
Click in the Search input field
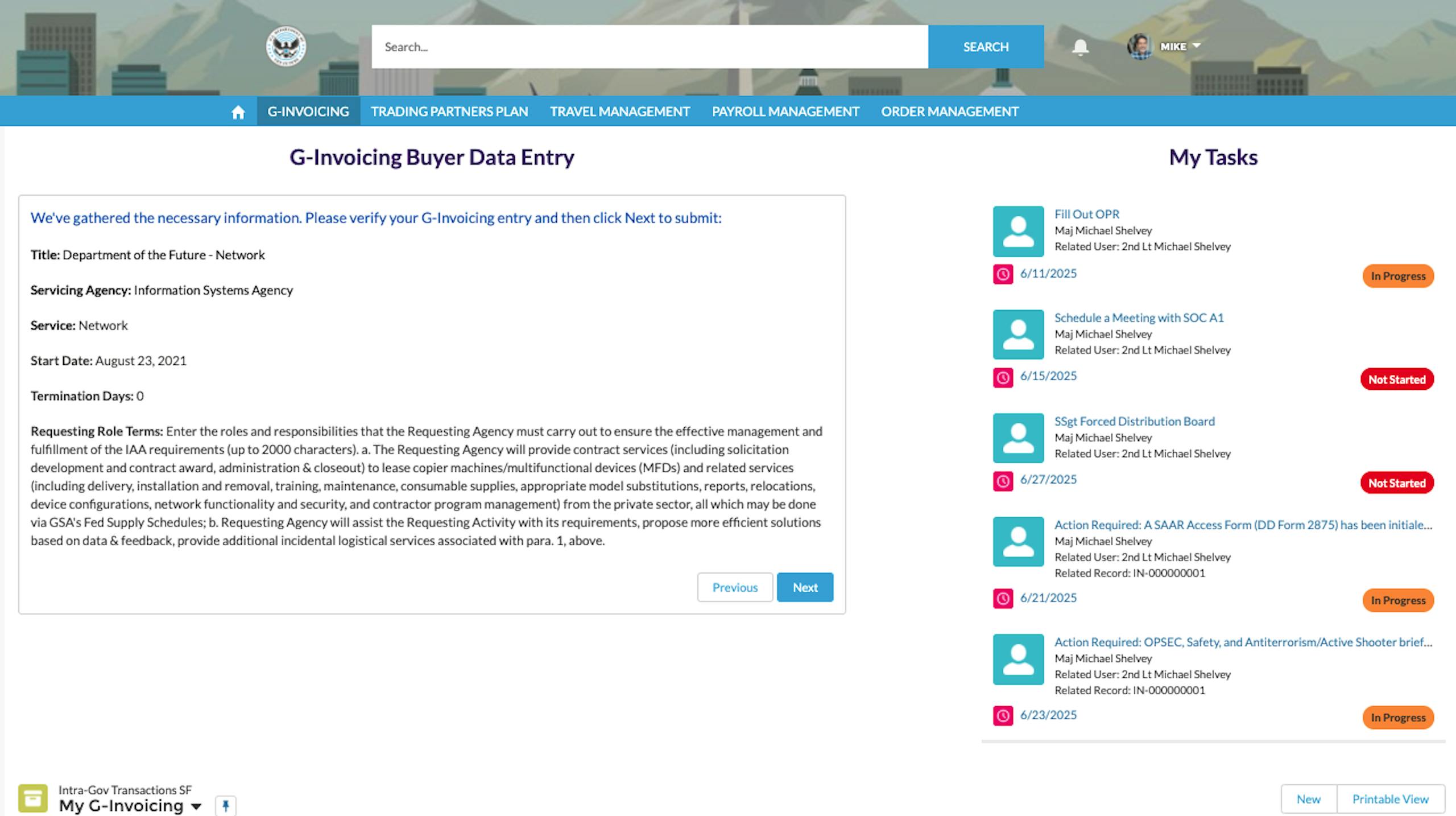pos(650,47)
